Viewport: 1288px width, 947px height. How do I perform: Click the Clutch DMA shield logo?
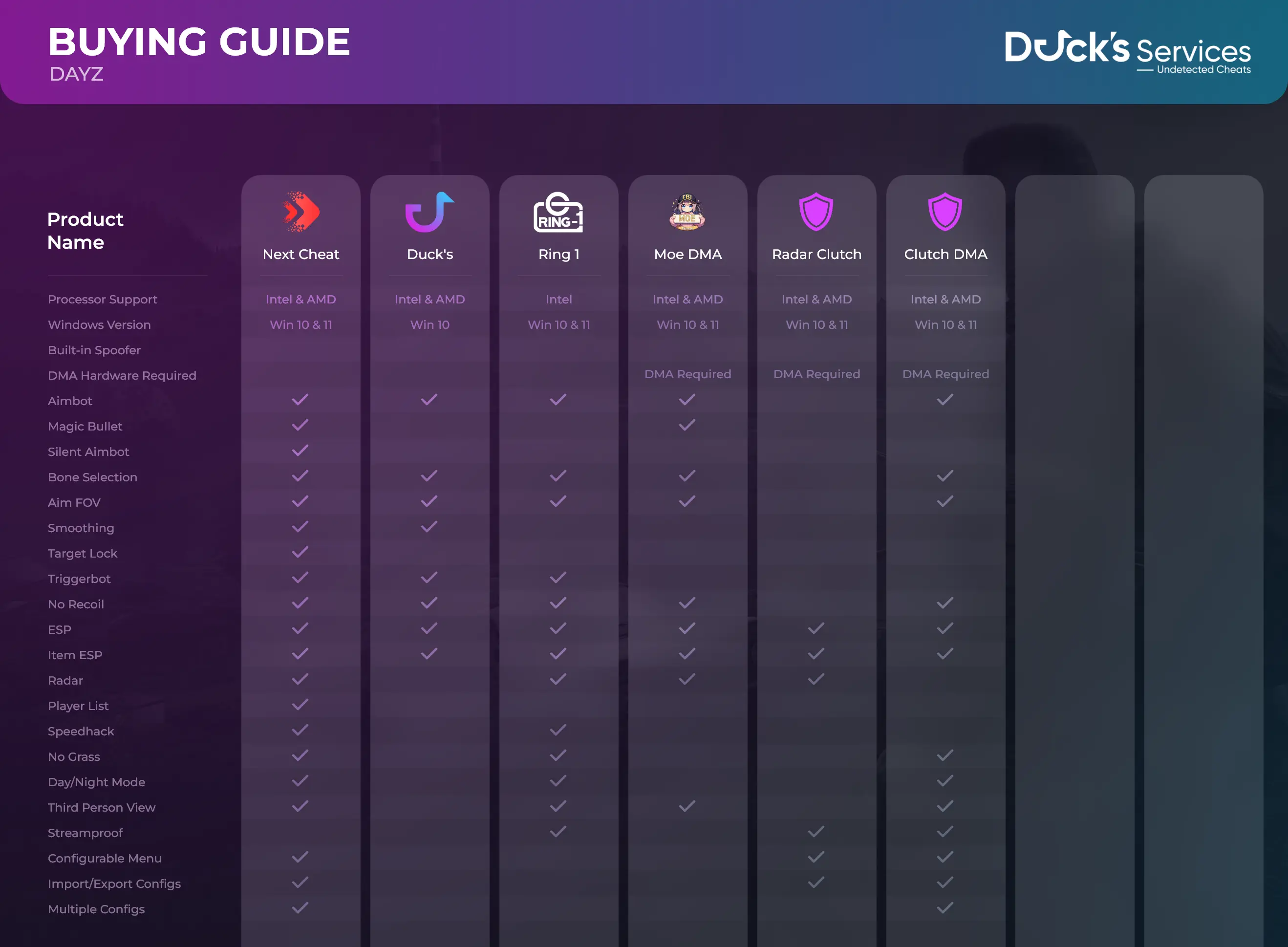click(945, 212)
